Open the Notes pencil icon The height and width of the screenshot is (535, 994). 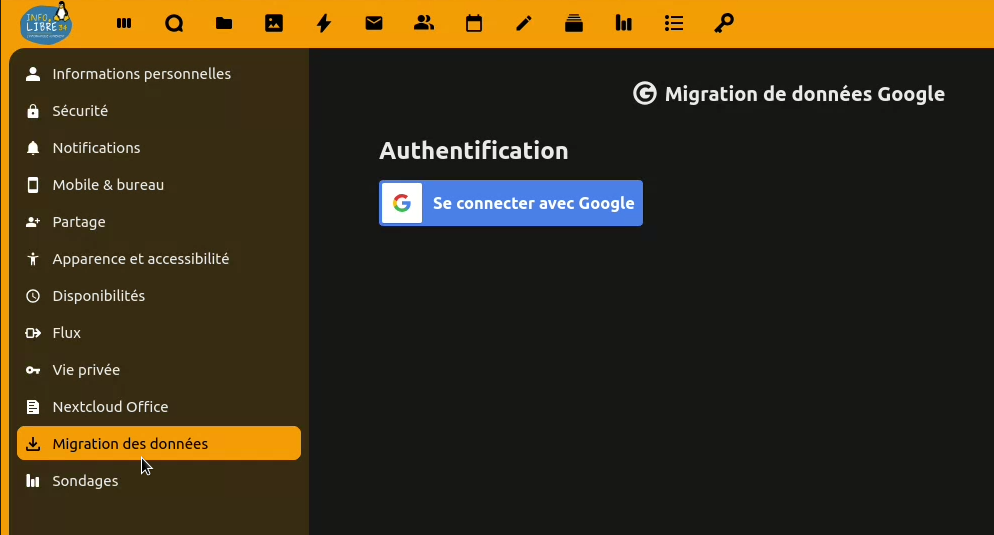(524, 23)
